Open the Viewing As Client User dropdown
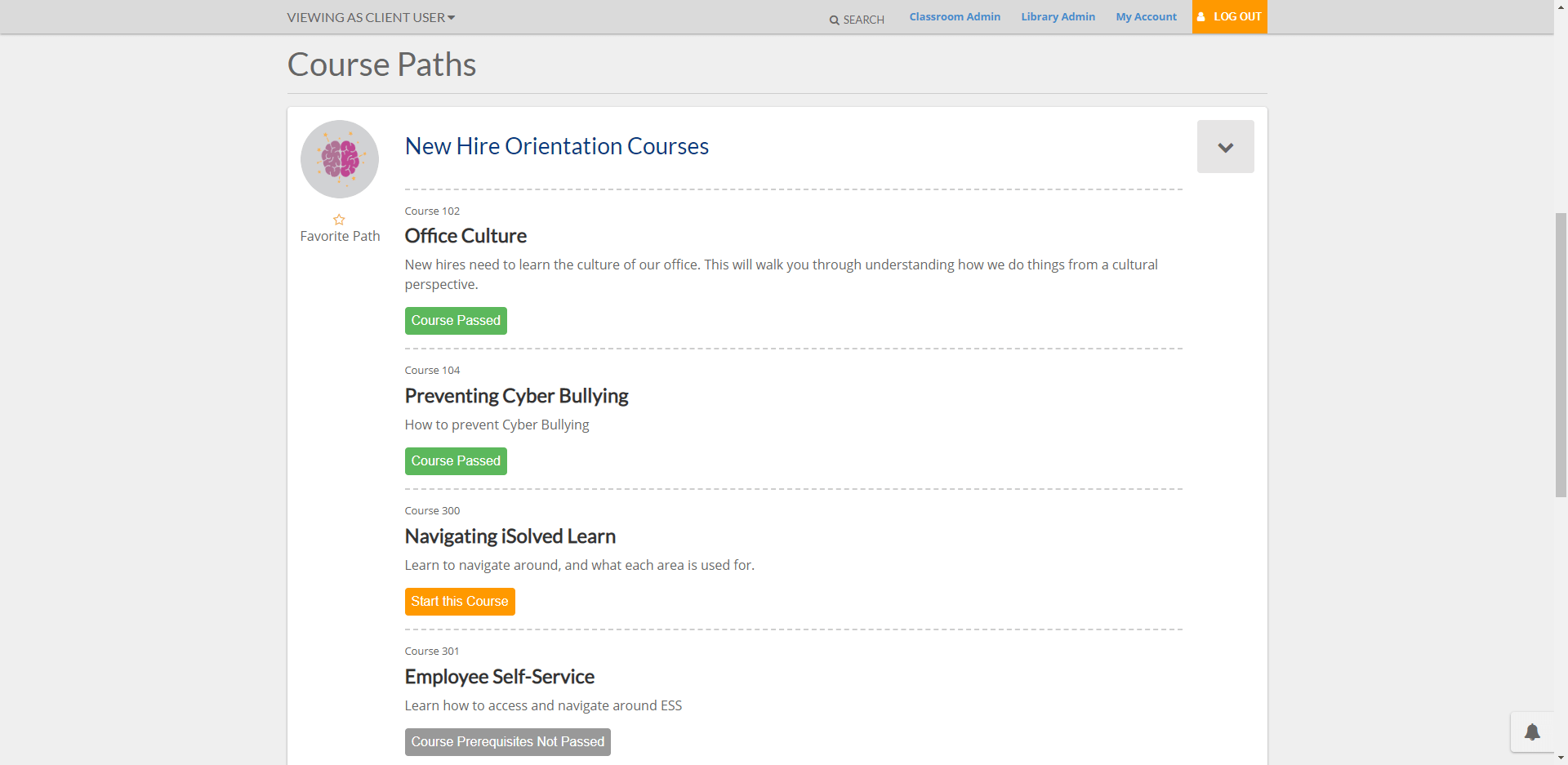This screenshot has width=1568, height=765. coord(371,17)
